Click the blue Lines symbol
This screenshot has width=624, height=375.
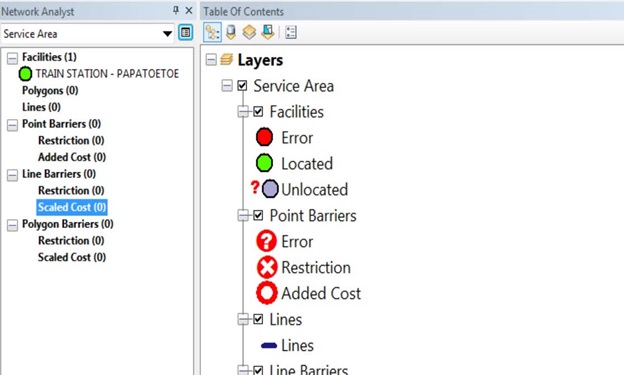click(x=269, y=346)
